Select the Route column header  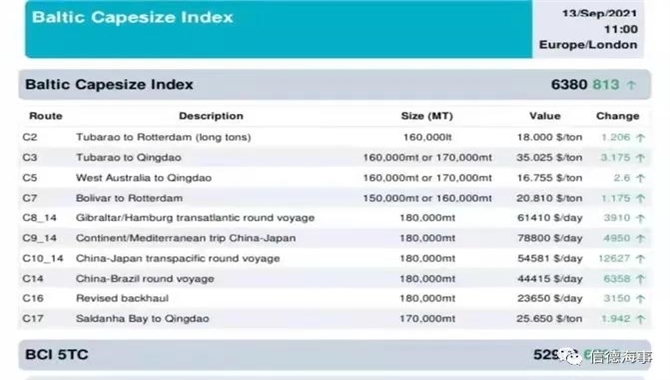pos(46,116)
